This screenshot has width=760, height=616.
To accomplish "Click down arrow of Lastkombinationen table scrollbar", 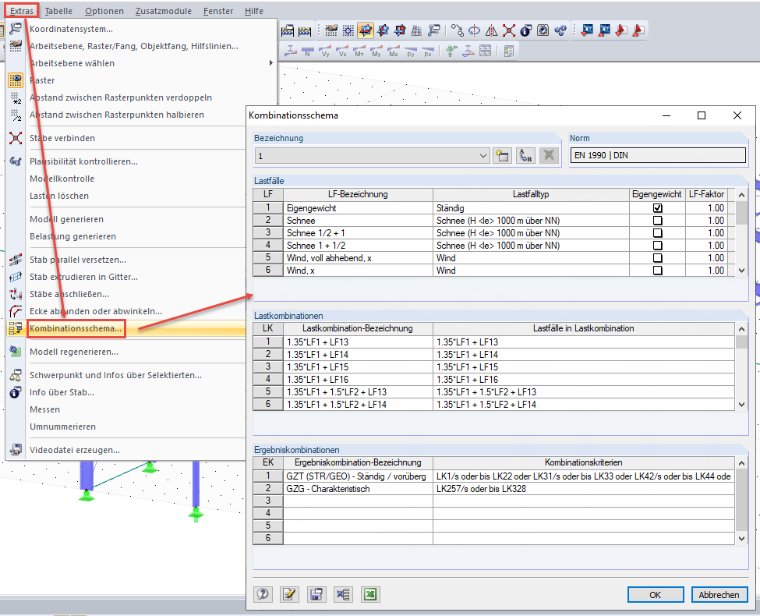I will 742,405.
